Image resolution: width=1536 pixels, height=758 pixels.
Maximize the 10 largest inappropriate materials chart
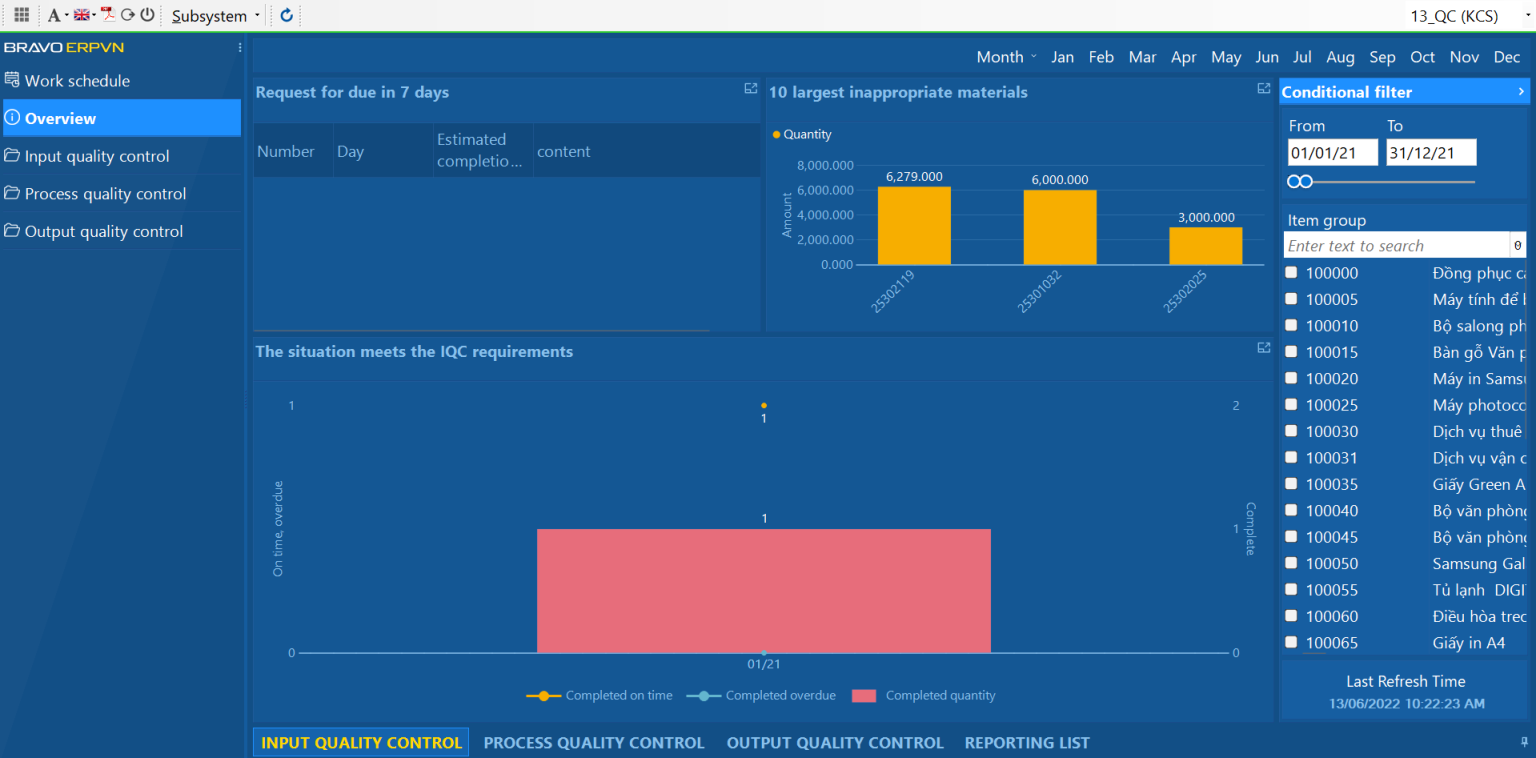click(x=1264, y=89)
